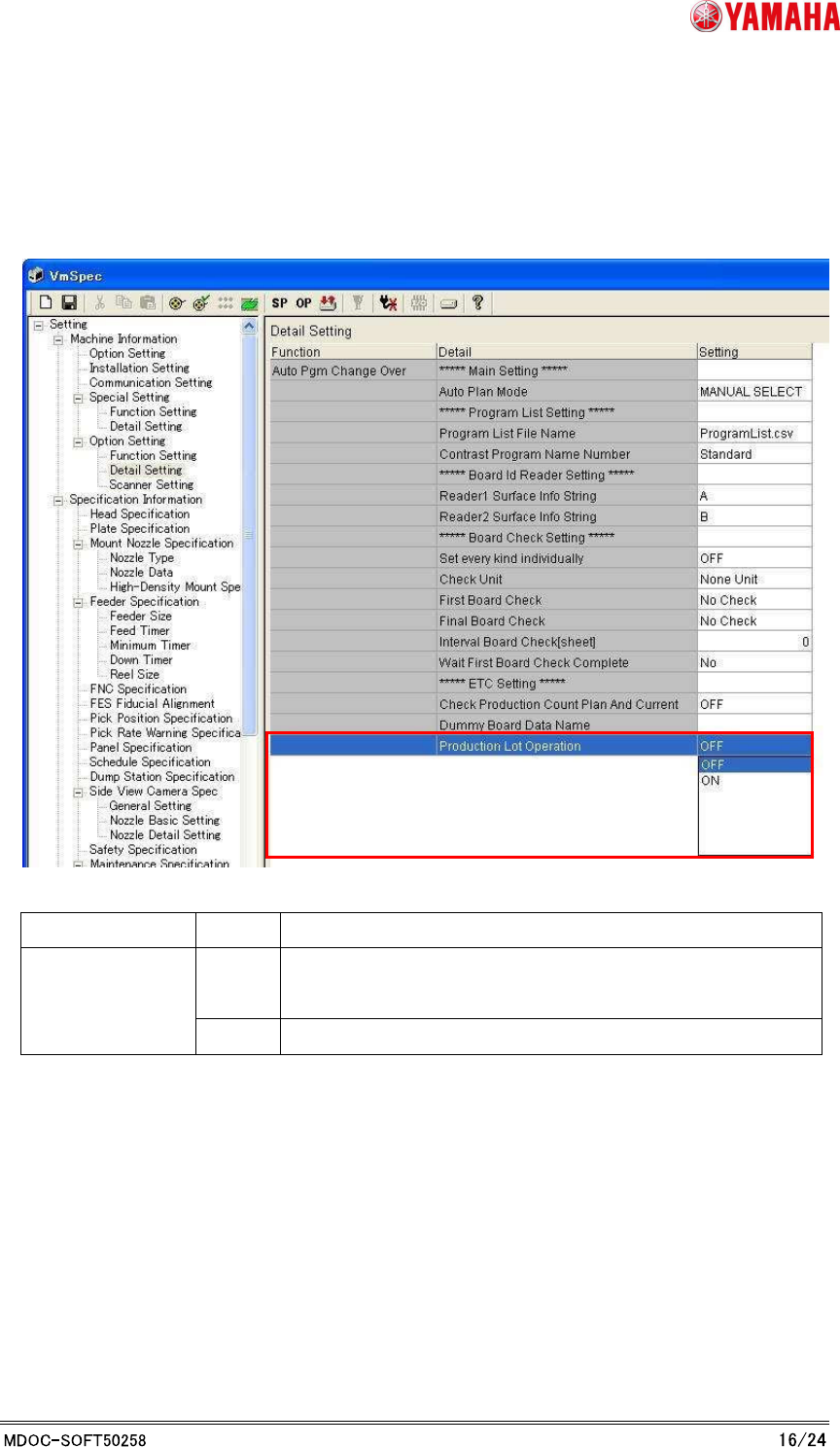Select FNC Specification in the tree

click(x=138, y=689)
